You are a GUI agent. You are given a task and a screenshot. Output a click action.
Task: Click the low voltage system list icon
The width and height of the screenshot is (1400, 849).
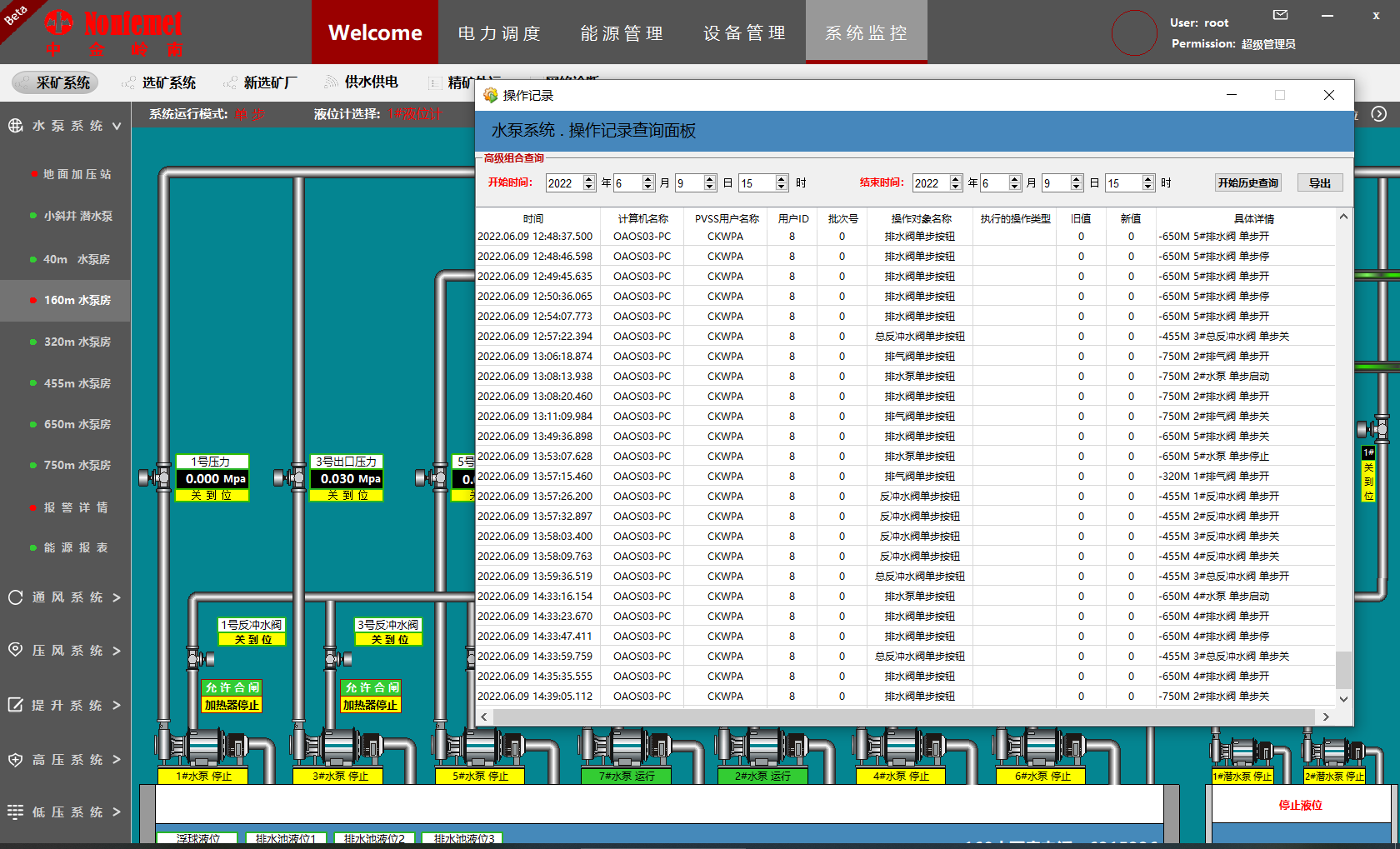click(x=15, y=812)
